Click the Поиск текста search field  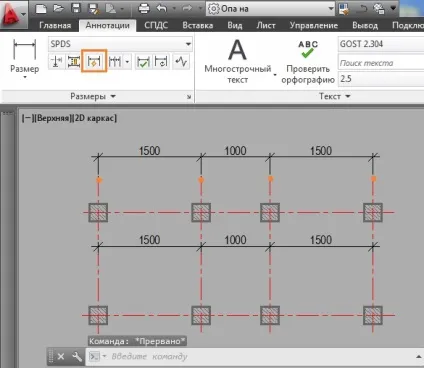380,63
